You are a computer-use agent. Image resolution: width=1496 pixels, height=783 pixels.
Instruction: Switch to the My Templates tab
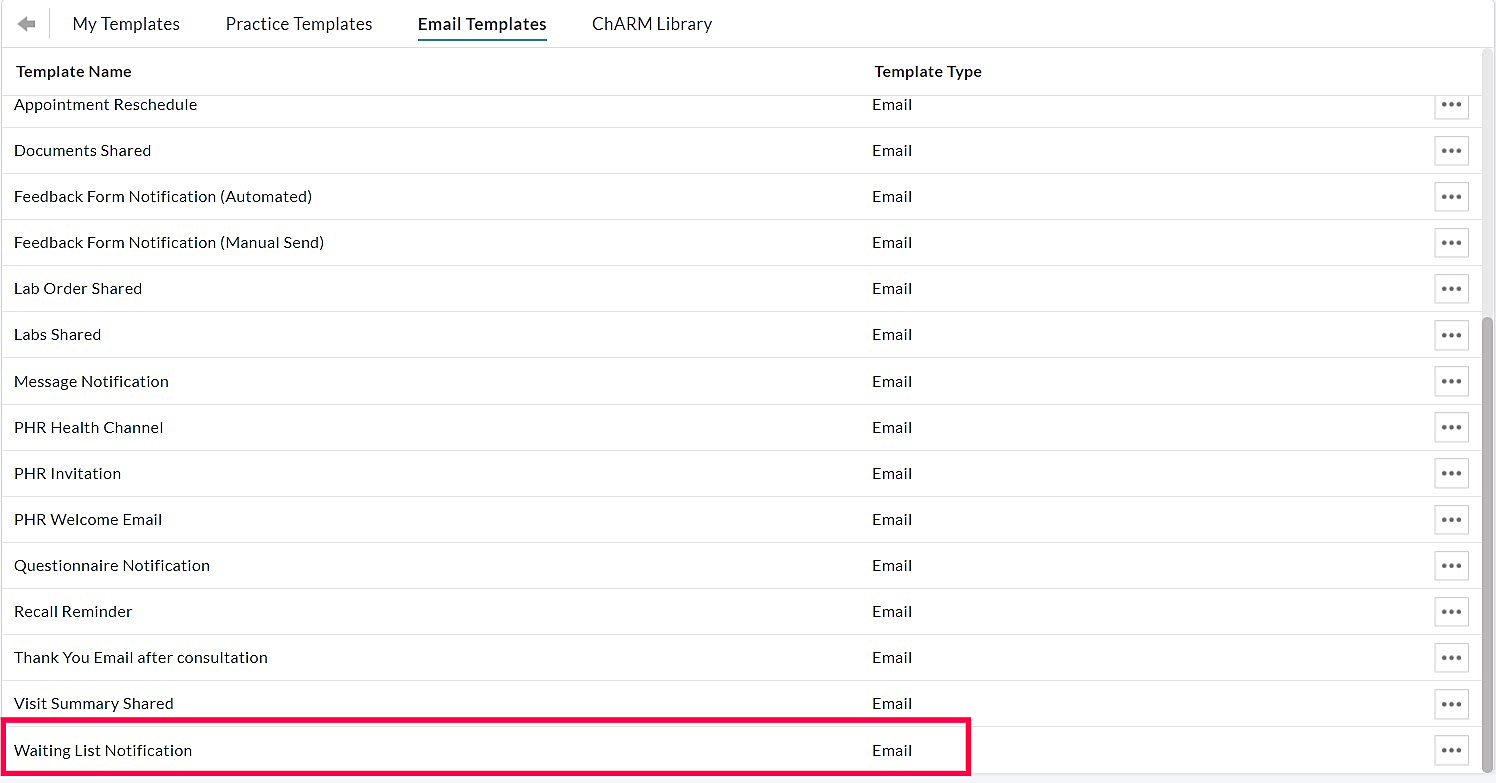pyautogui.click(x=126, y=23)
